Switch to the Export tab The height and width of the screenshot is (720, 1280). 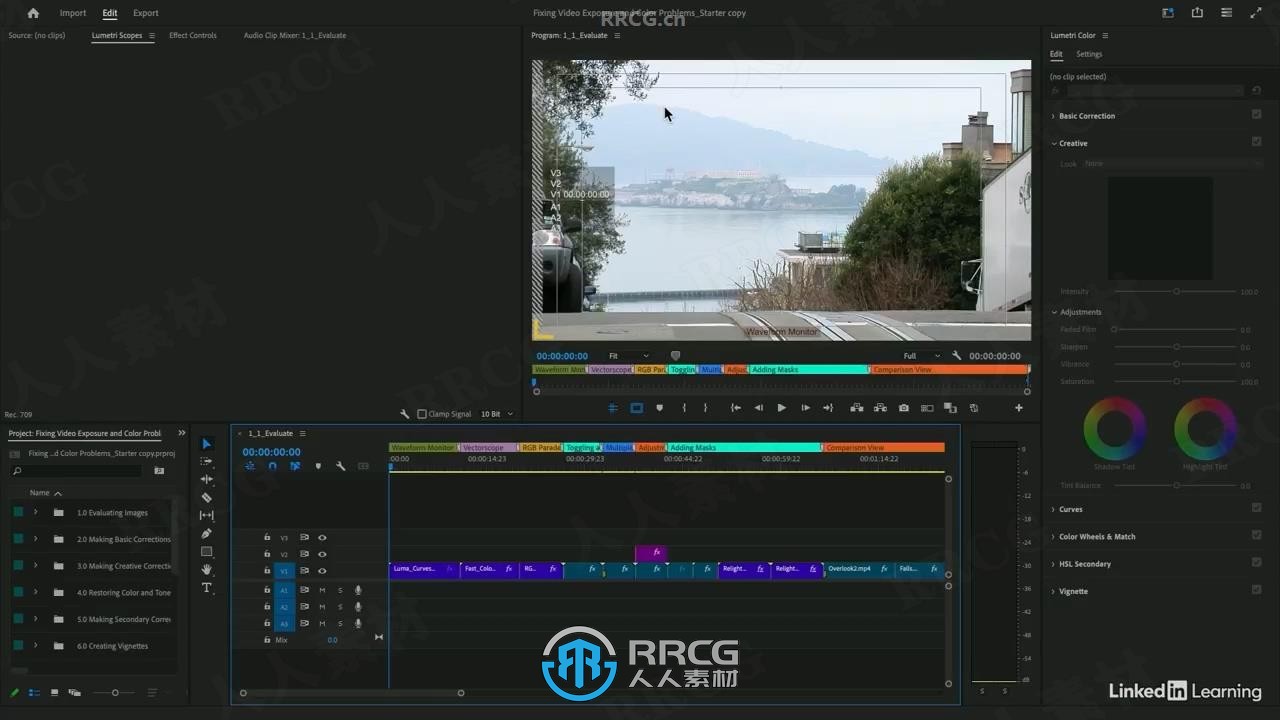[145, 13]
